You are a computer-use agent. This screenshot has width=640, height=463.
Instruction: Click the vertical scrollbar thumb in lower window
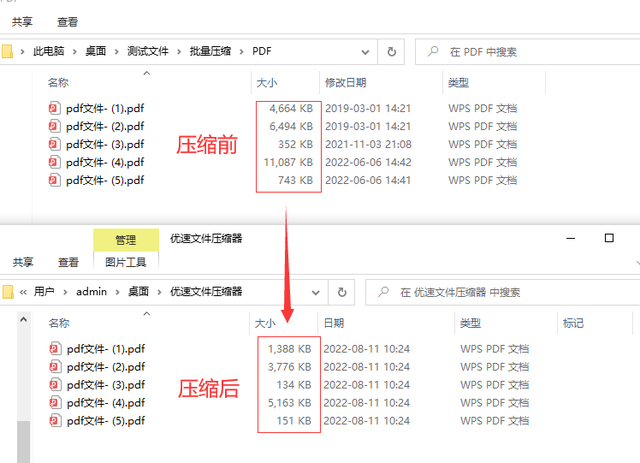tap(24, 442)
